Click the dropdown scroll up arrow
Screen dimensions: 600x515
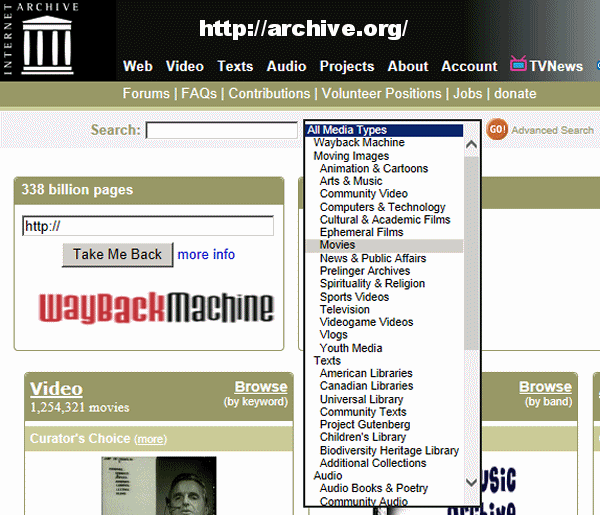point(471,145)
